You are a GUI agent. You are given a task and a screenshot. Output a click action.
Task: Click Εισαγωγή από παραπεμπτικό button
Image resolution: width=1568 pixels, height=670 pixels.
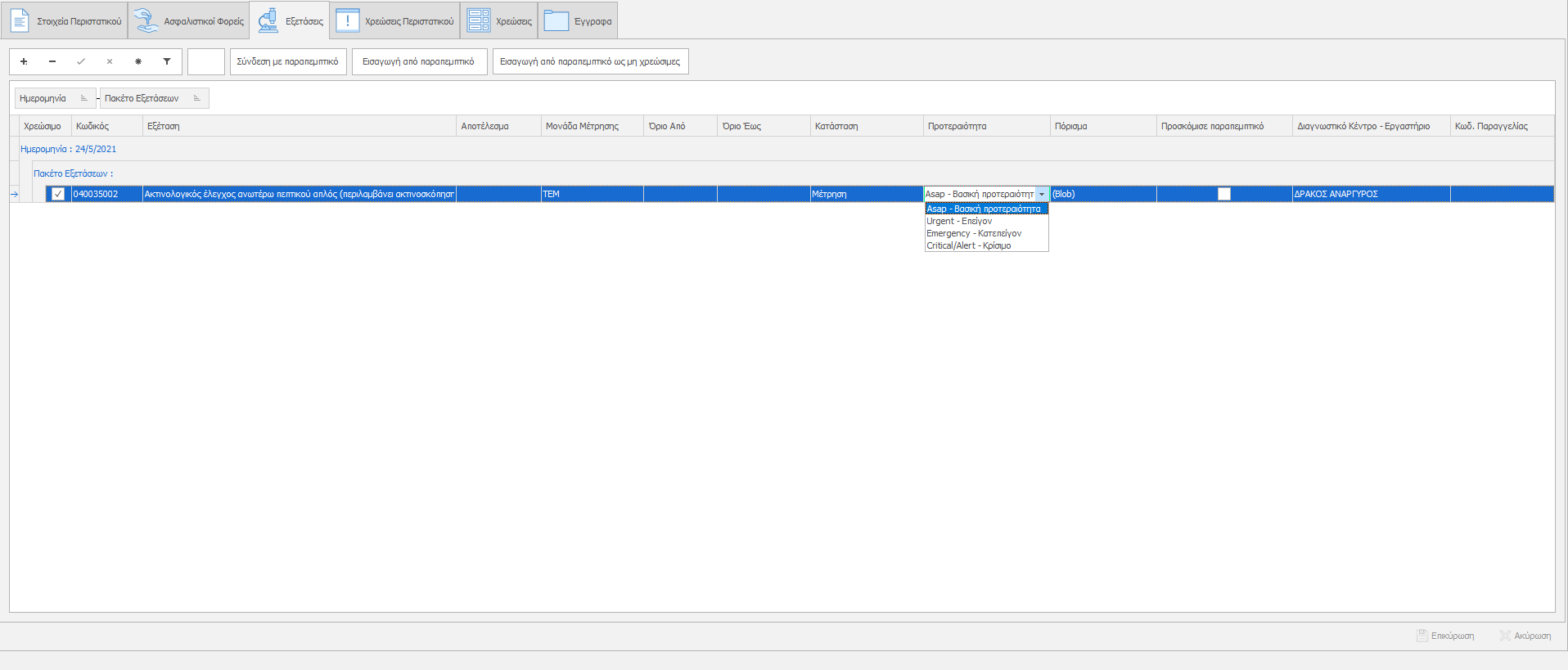419,61
